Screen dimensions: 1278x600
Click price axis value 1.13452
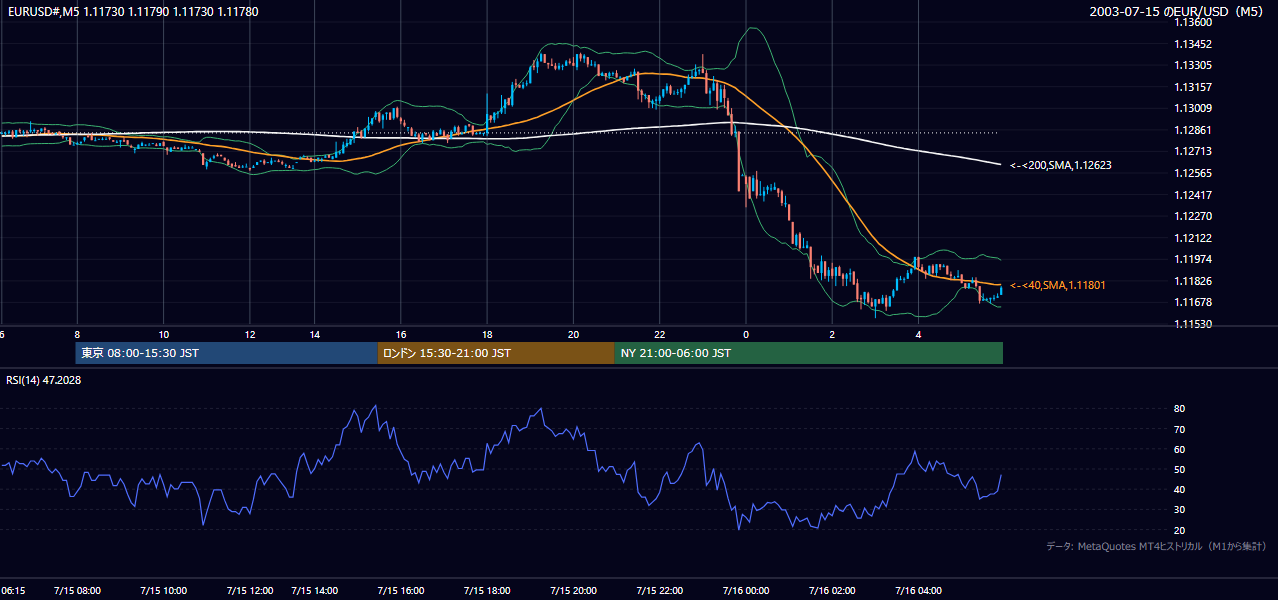(x=1194, y=44)
